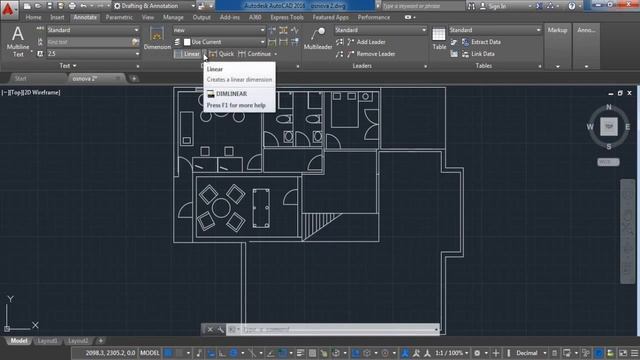Image resolution: width=640 pixels, height=360 pixels.
Task: Click the find text search icon
Action: 135,42
